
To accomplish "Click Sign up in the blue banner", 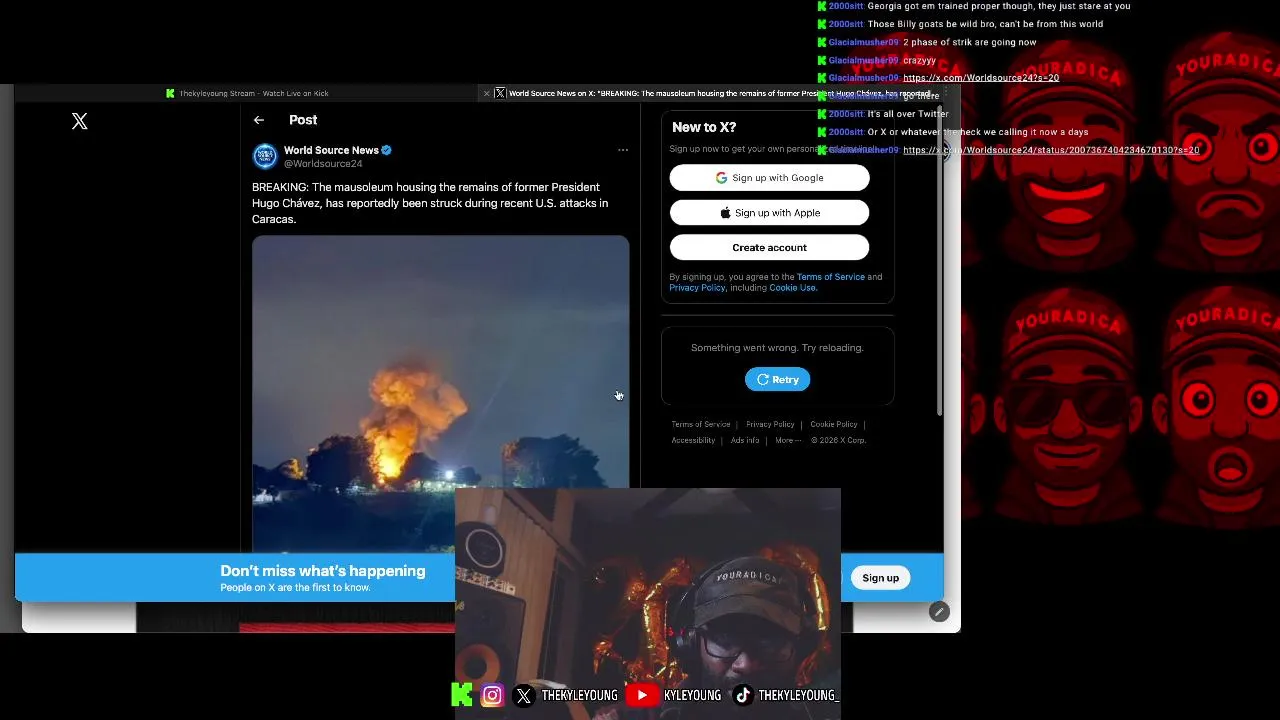I will [x=880, y=578].
